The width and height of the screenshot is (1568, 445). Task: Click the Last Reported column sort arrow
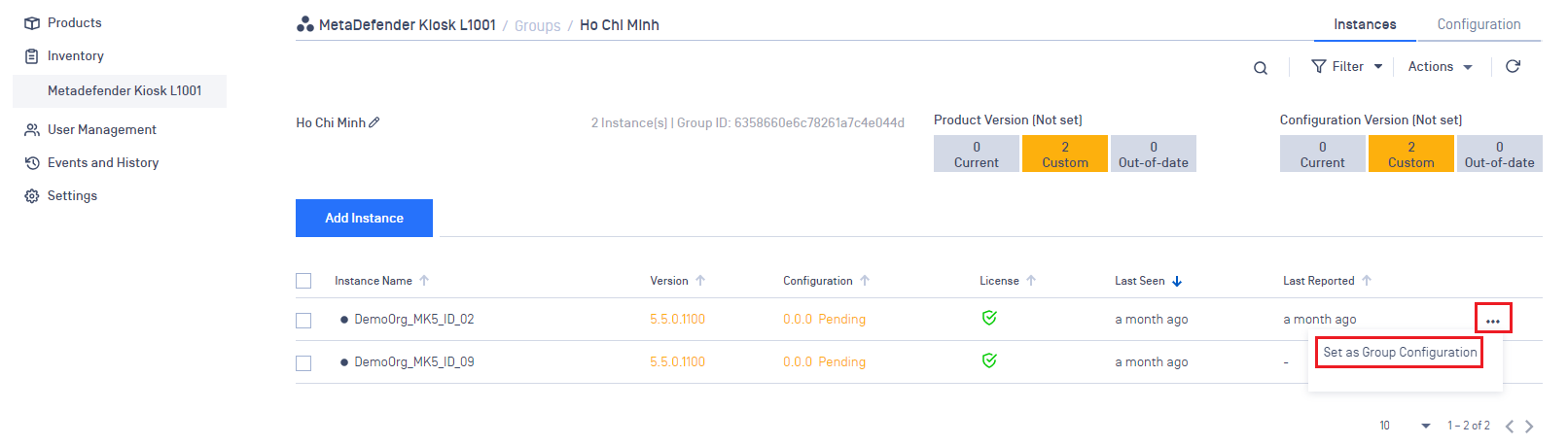(x=1367, y=281)
